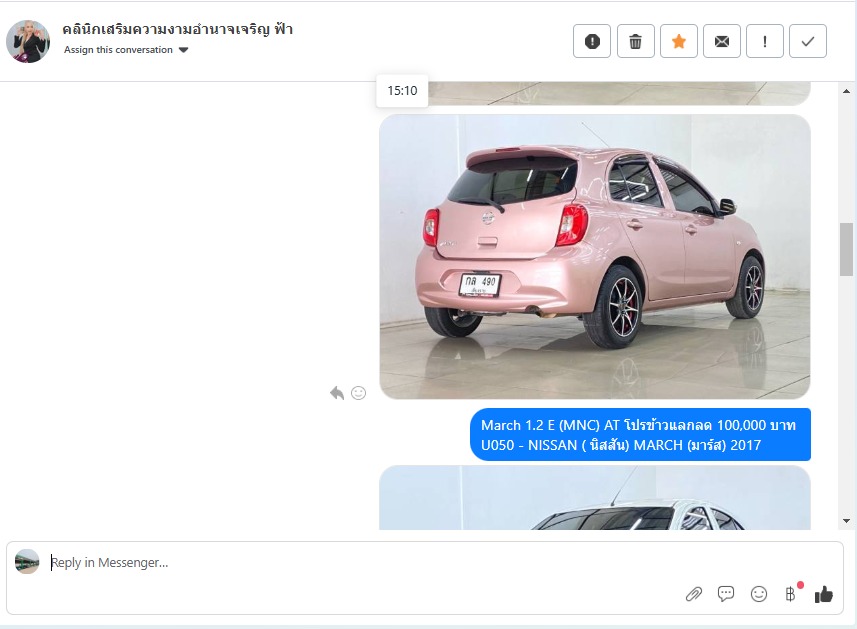The image size is (857, 629).
Task: Star this conversation
Action: 678,41
